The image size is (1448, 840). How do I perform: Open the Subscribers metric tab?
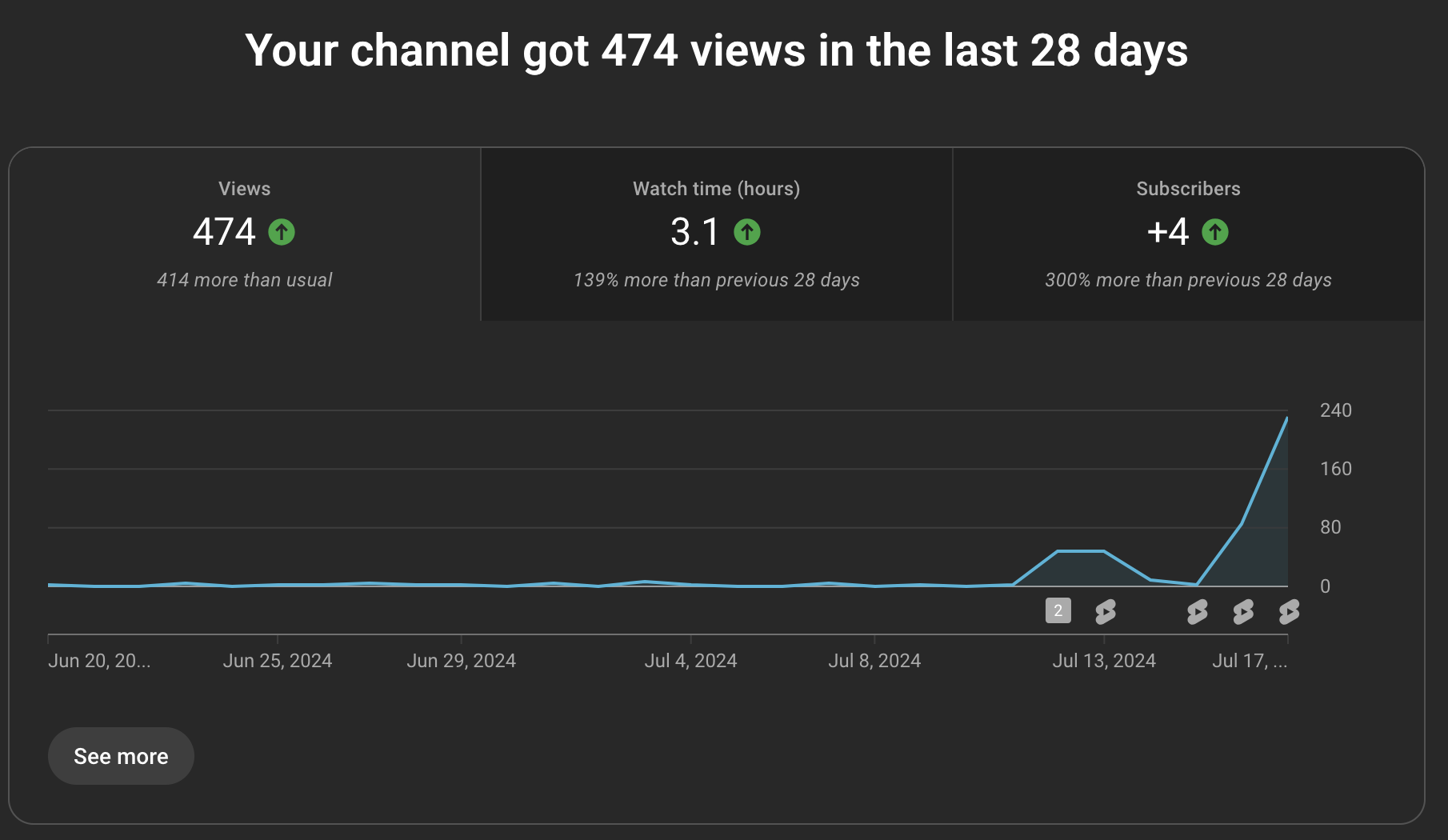1189,234
